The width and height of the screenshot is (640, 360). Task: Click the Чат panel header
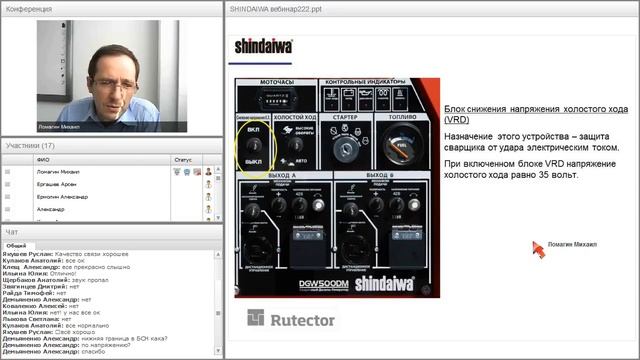click(112, 232)
